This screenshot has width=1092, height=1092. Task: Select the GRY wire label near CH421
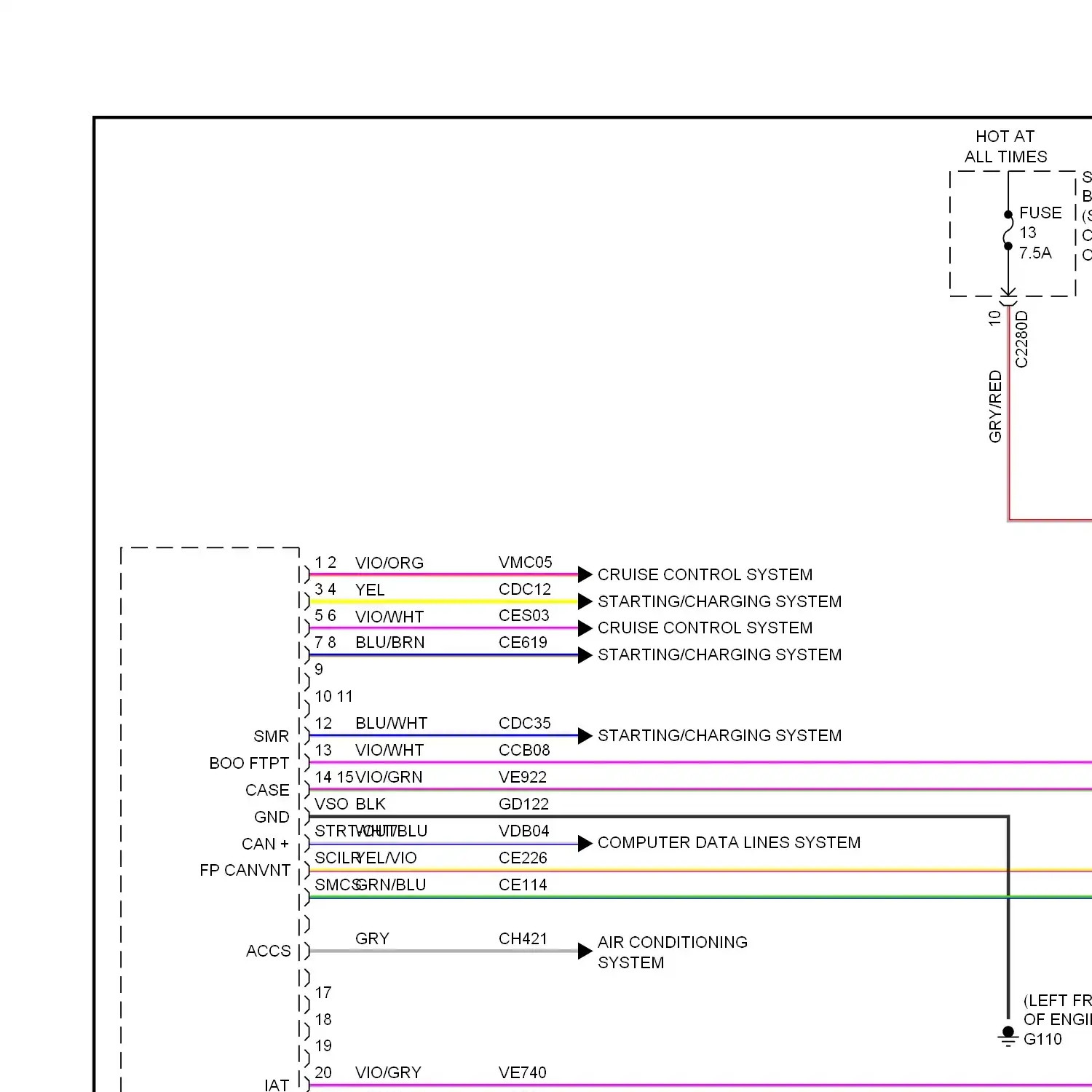372,938
